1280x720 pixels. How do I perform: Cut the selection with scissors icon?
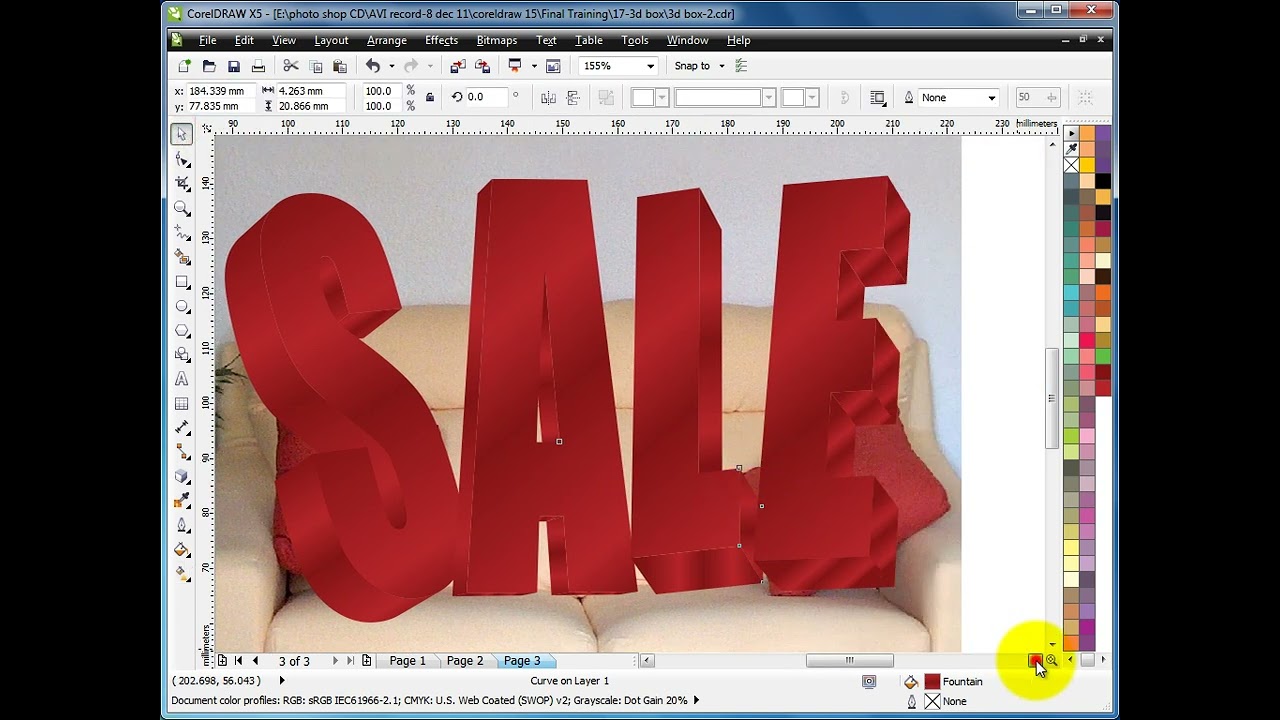pos(291,66)
